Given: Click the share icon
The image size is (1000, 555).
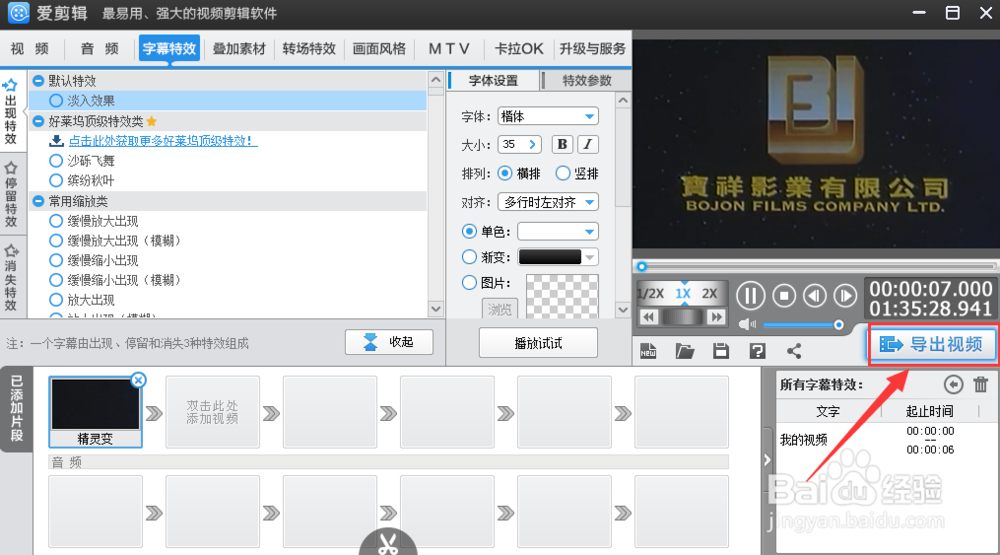Looking at the screenshot, I should (x=793, y=351).
